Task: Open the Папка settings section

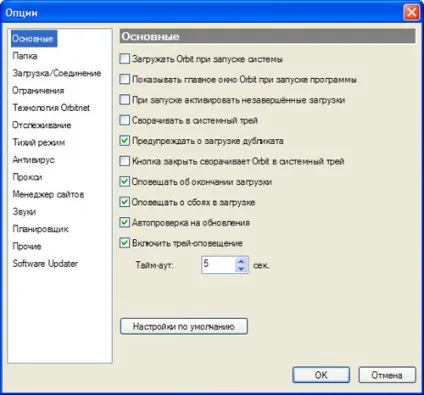Action: point(25,56)
